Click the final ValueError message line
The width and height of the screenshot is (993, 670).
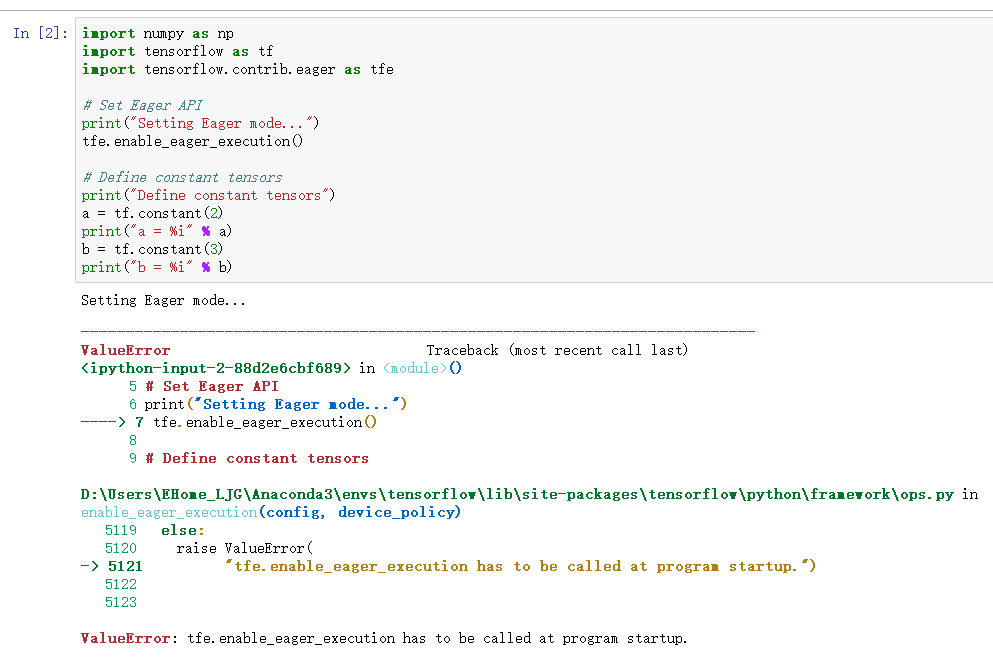(x=384, y=638)
